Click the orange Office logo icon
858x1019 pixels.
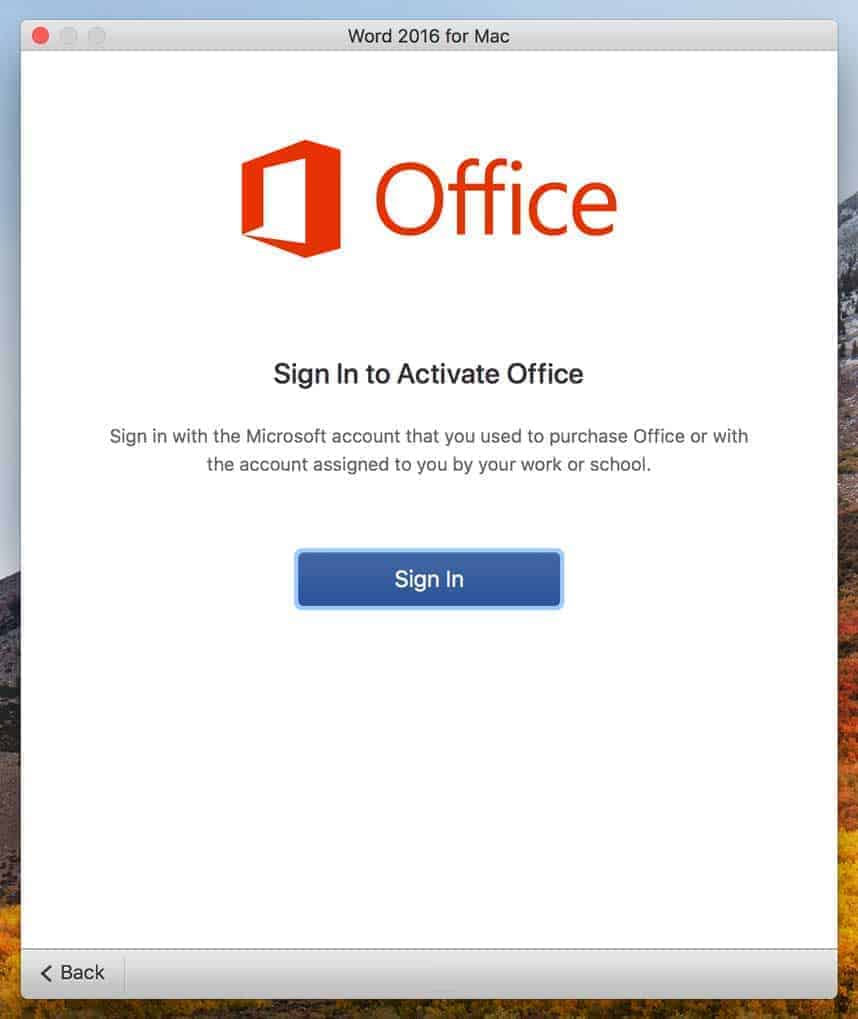291,199
